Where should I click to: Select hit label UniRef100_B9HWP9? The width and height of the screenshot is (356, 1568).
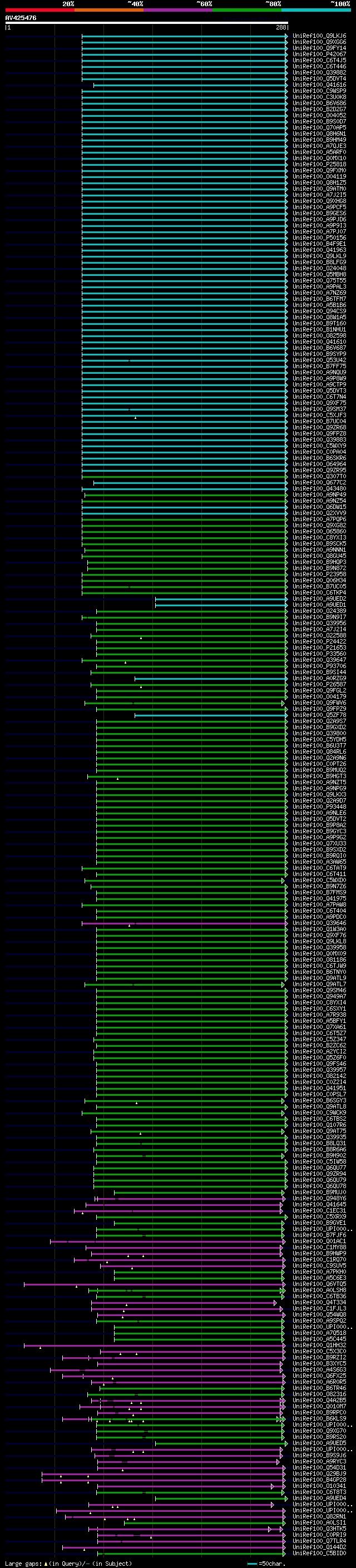coord(319,1253)
